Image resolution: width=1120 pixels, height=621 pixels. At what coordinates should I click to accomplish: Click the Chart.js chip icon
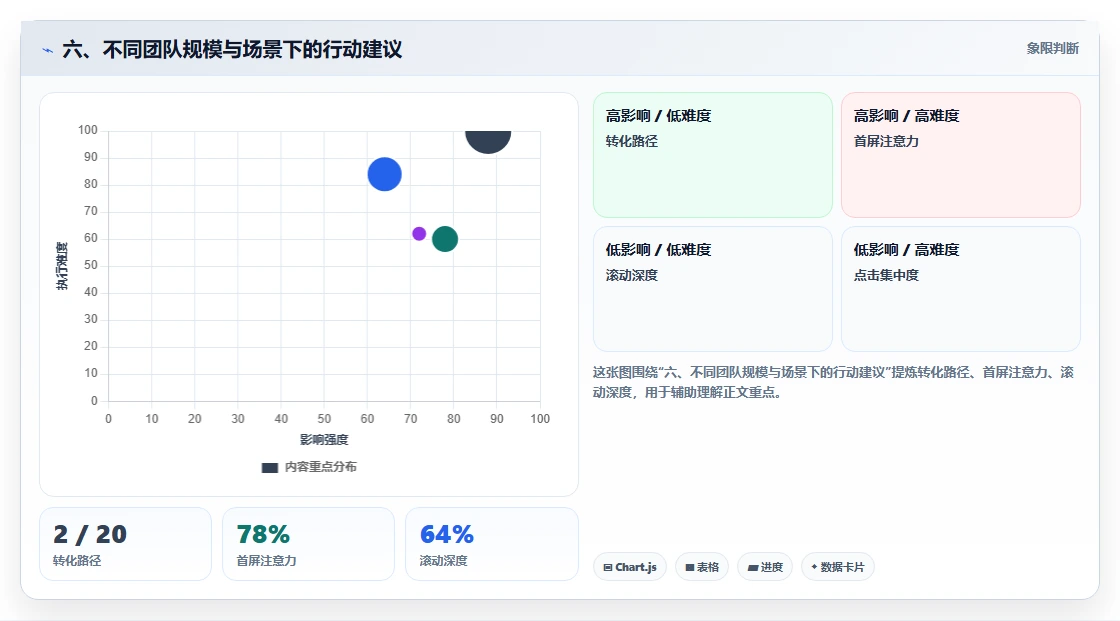tap(608, 567)
